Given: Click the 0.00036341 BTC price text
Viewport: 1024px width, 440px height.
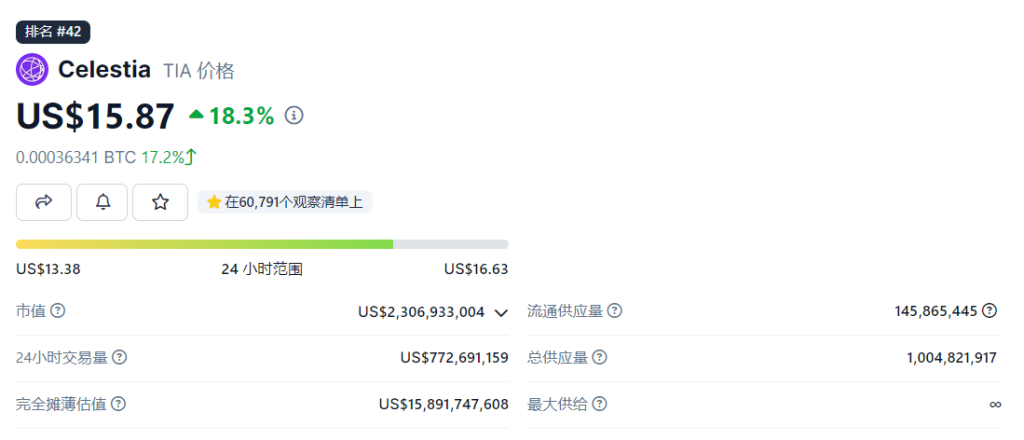Looking at the screenshot, I should 76,157.
